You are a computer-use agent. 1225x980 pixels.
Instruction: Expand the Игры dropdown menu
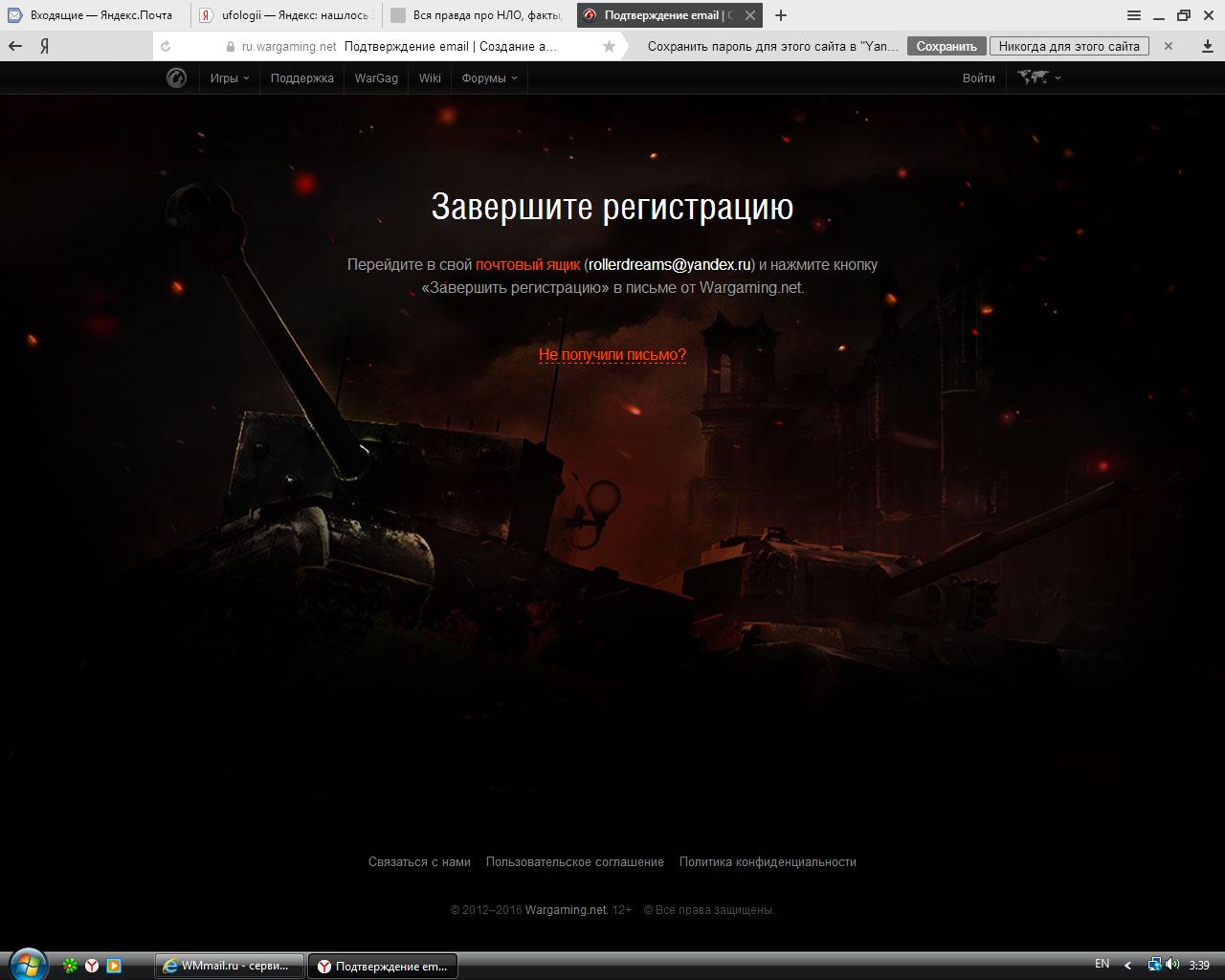(x=230, y=78)
